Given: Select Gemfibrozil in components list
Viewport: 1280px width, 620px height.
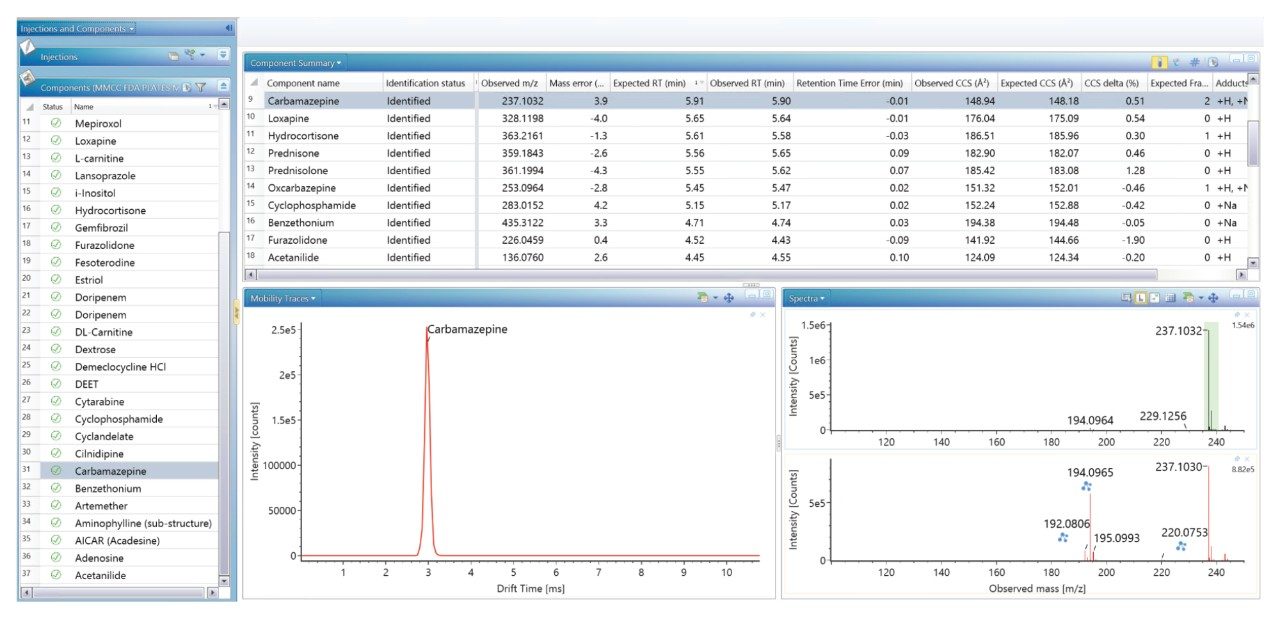Looking at the screenshot, I should click(x=118, y=228).
